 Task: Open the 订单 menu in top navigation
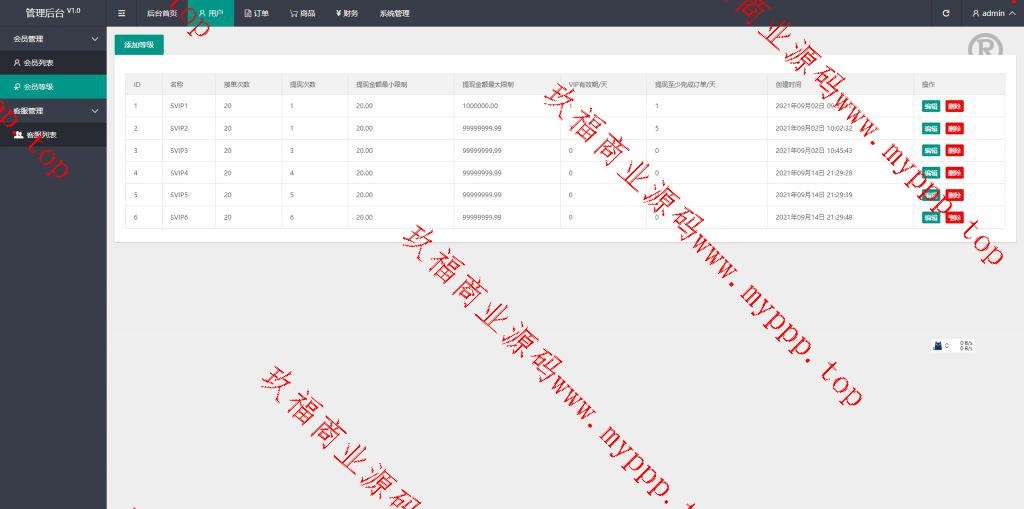click(x=257, y=14)
